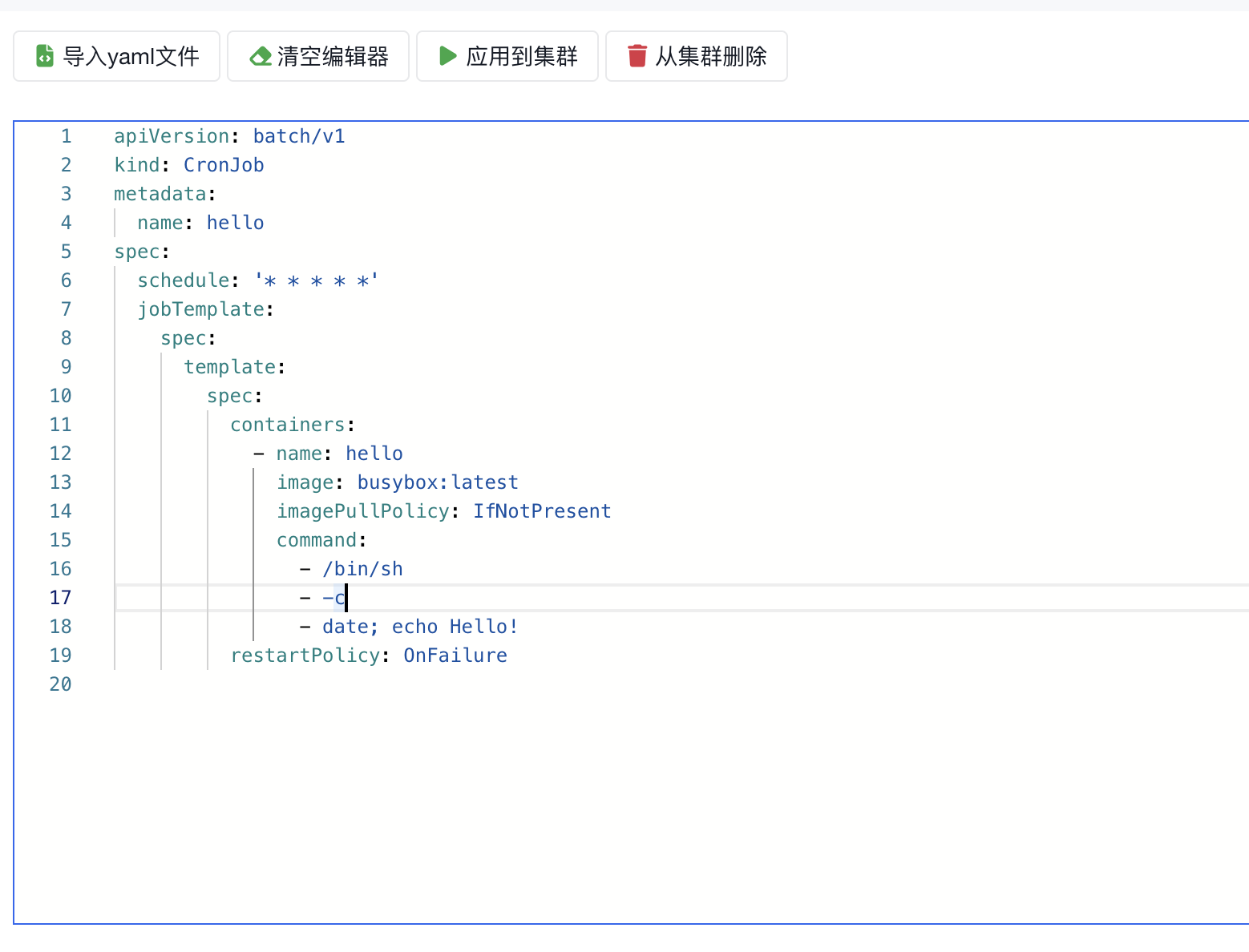1249x952 pixels.
Task: Click the metadata key
Action: point(160,194)
